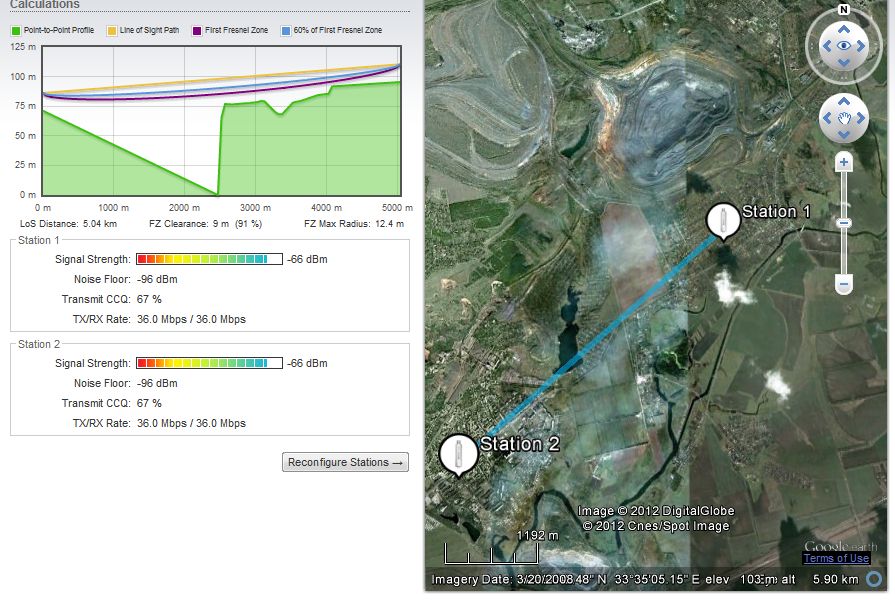The height and width of the screenshot is (601, 895).
Task: Click the hand icon in move joystick
Action: [x=844, y=119]
